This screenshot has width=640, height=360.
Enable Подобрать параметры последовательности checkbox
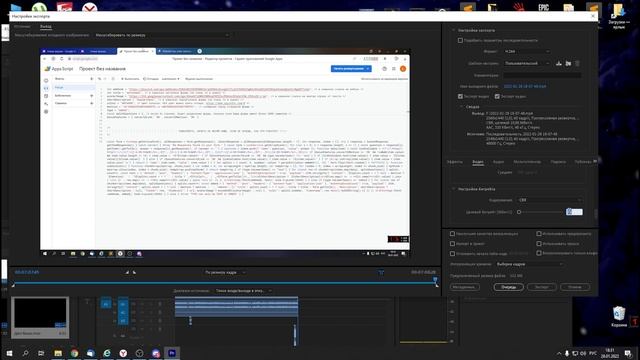click(460, 40)
